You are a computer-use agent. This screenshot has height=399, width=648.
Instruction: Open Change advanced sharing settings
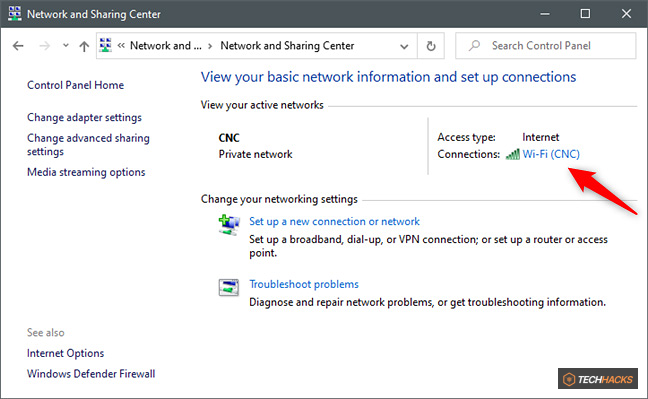[x=88, y=145]
